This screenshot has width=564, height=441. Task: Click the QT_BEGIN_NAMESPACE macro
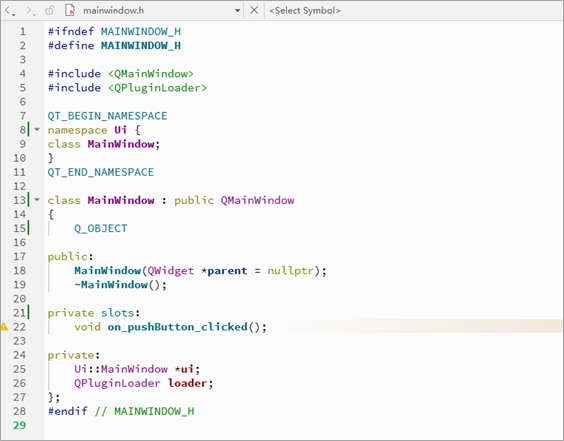[108, 116]
